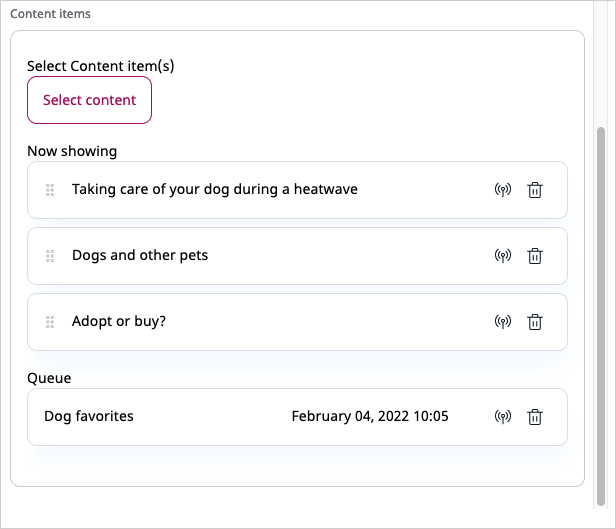Viewport: 616px width, 529px height.
Task: Delete the heatwave article with trash icon
Action: click(535, 190)
